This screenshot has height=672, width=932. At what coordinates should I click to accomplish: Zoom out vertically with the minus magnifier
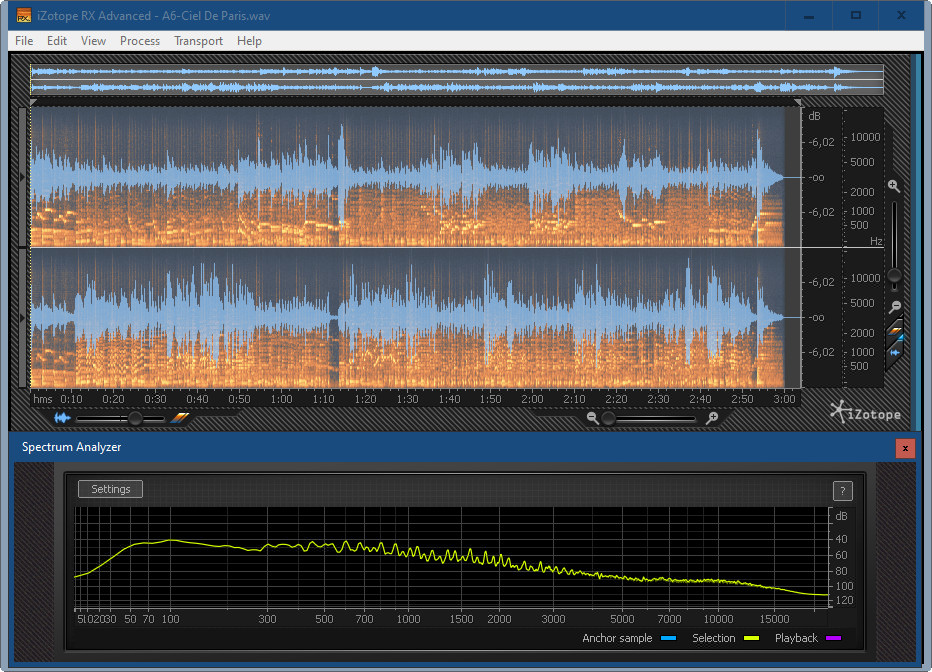tap(895, 307)
